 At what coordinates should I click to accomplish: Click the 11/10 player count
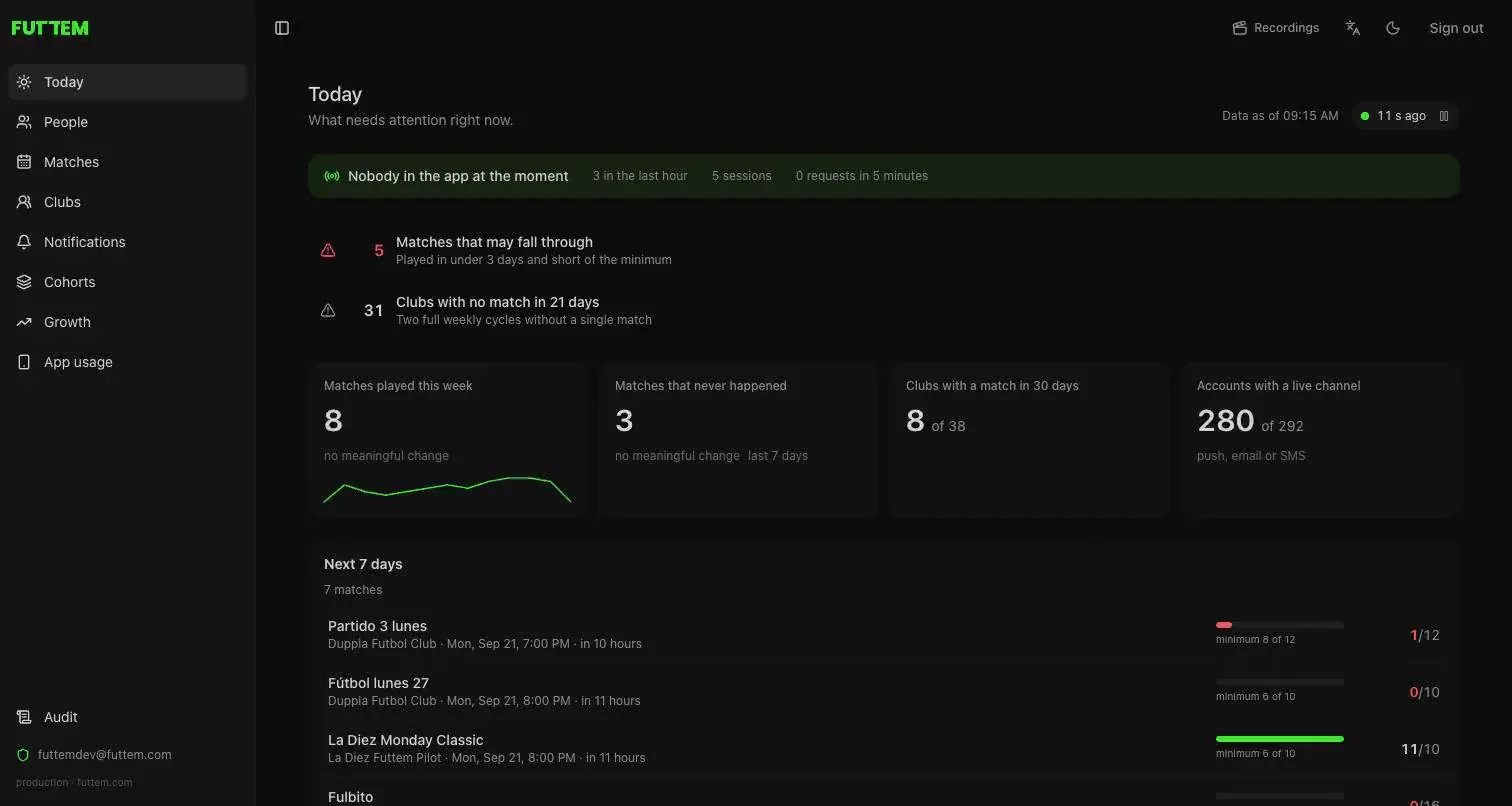[x=1420, y=749]
